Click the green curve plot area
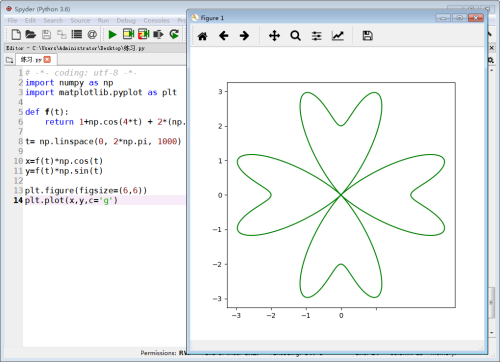The width and height of the screenshot is (500, 362). pyautogui.click(x=341, y=195)
